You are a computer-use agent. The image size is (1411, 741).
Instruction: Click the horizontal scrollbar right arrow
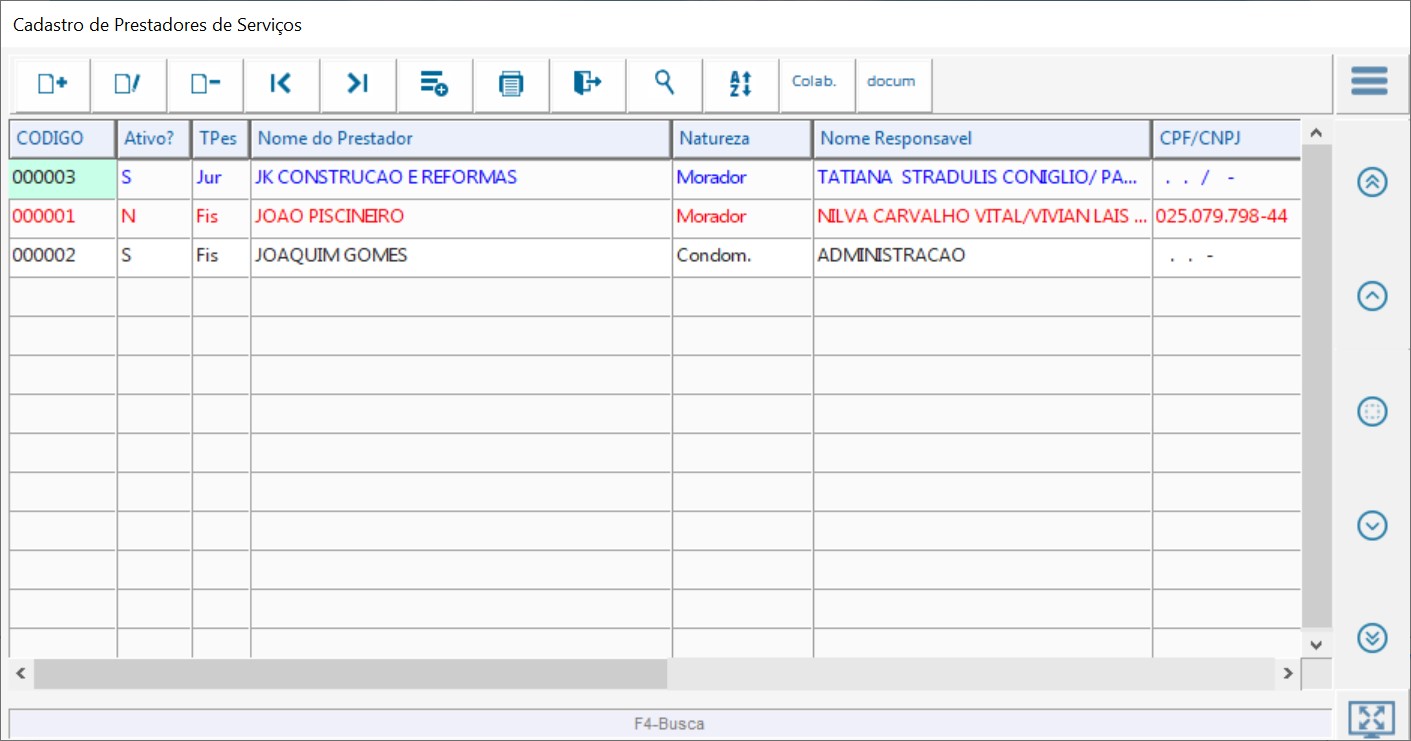click(1288, 674)
